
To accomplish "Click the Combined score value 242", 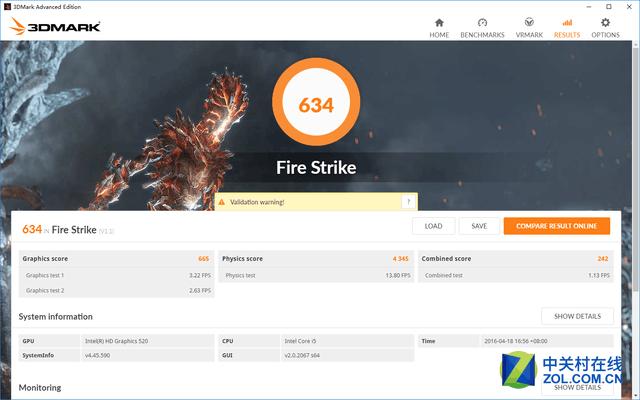I will 602,259.
